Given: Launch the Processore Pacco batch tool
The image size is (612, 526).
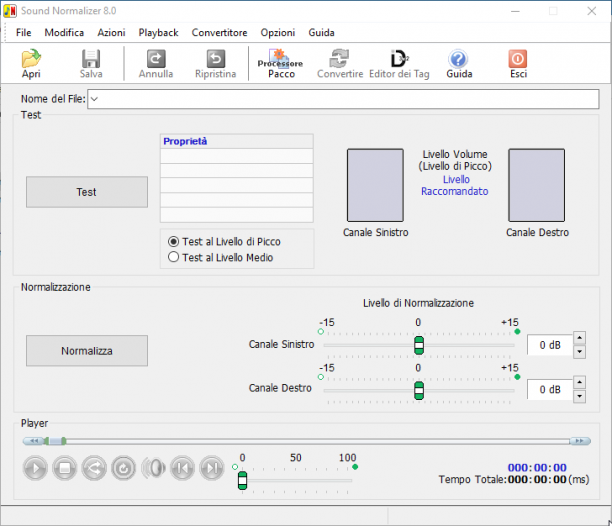Looking at the screenshot, I should tap(280, 64).
